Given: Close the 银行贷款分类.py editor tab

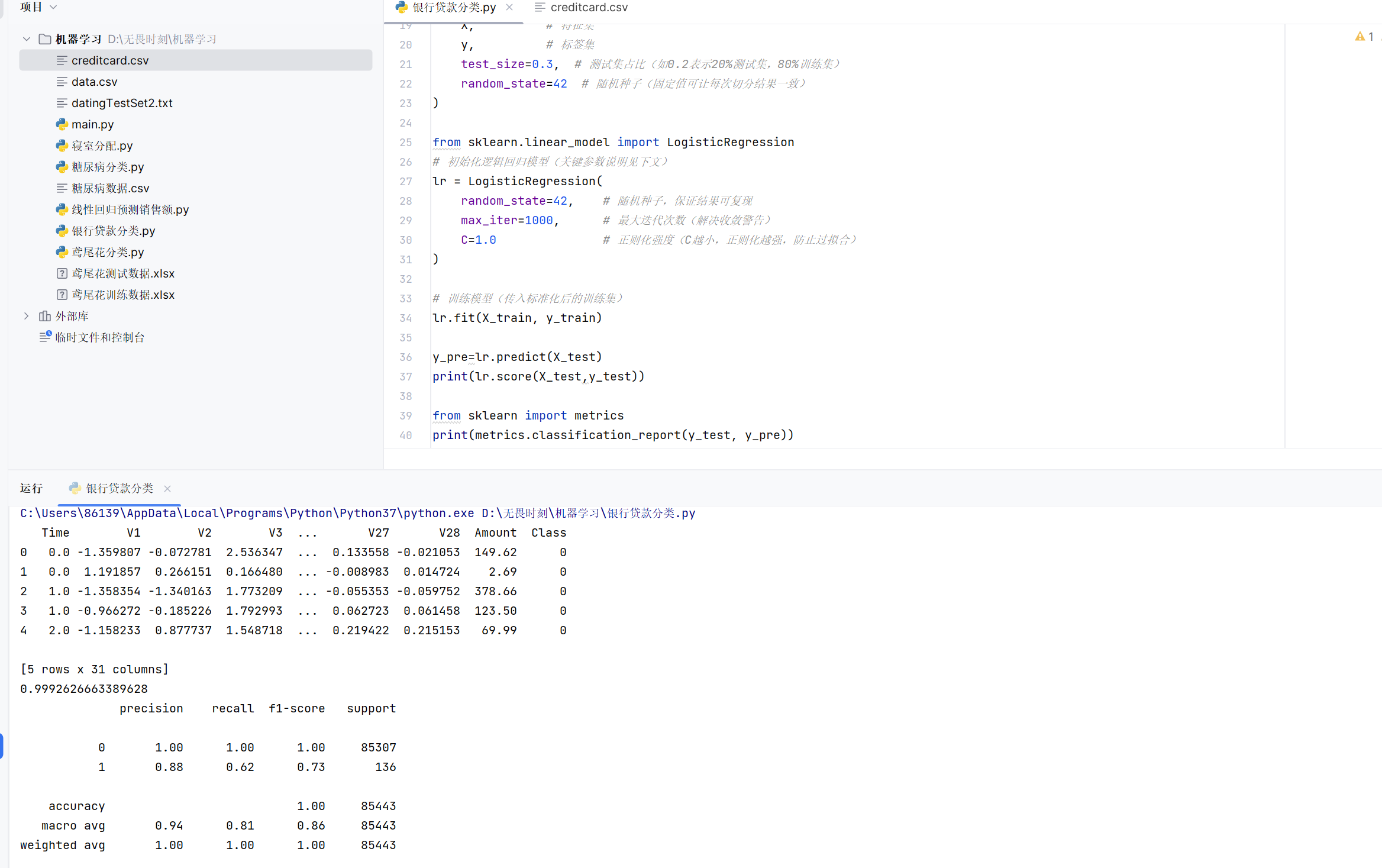Looking at the screenshot, I should point(509,7).
